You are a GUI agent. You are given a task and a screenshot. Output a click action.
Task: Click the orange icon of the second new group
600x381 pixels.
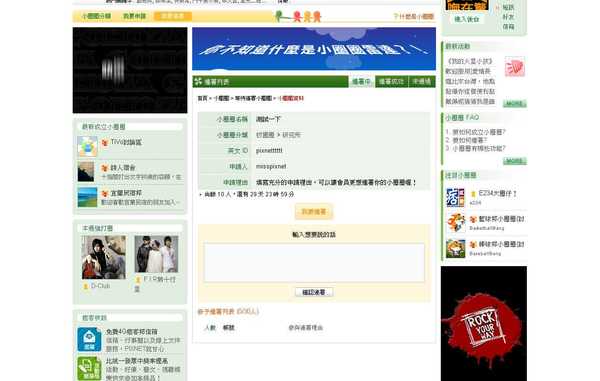pos(105,168)
